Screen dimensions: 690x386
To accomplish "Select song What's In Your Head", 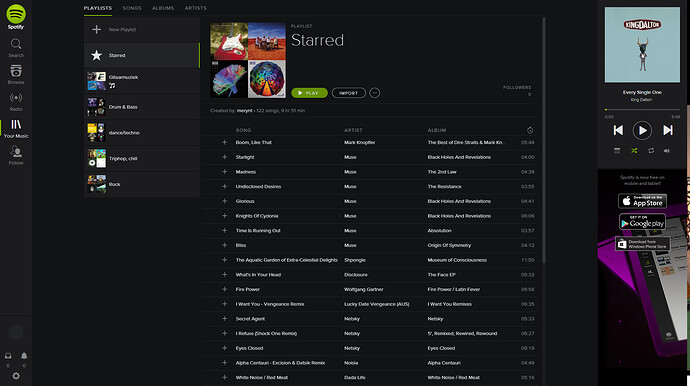I will (258, 275).
